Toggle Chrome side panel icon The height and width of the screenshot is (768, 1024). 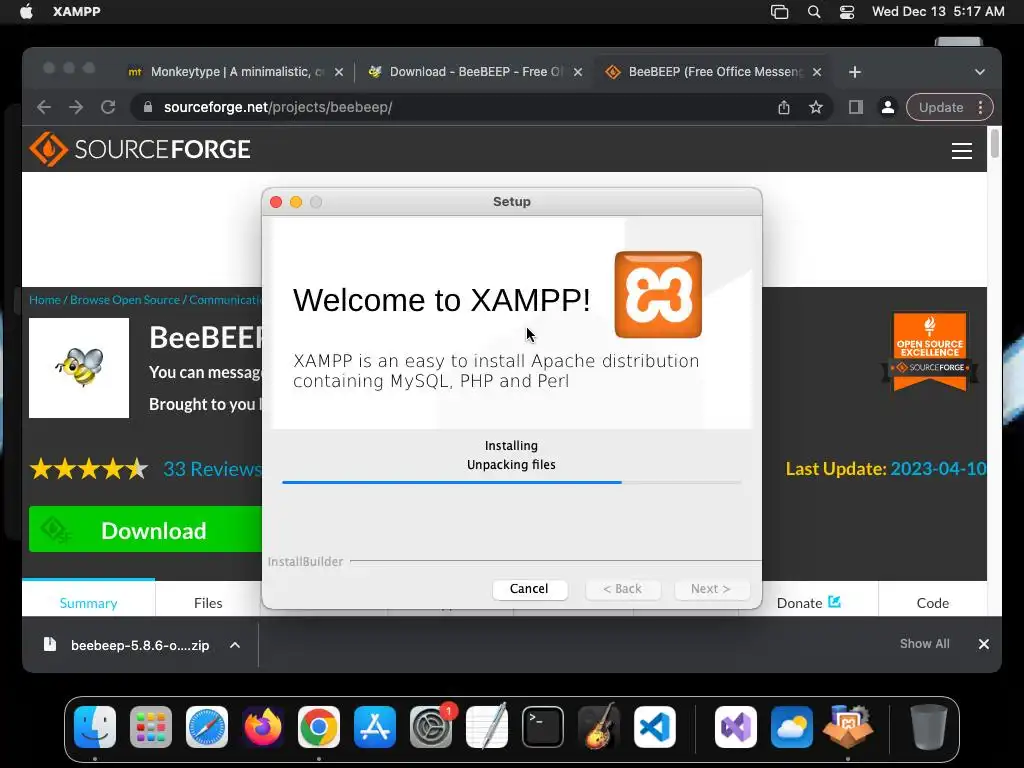tap(856, 107)
